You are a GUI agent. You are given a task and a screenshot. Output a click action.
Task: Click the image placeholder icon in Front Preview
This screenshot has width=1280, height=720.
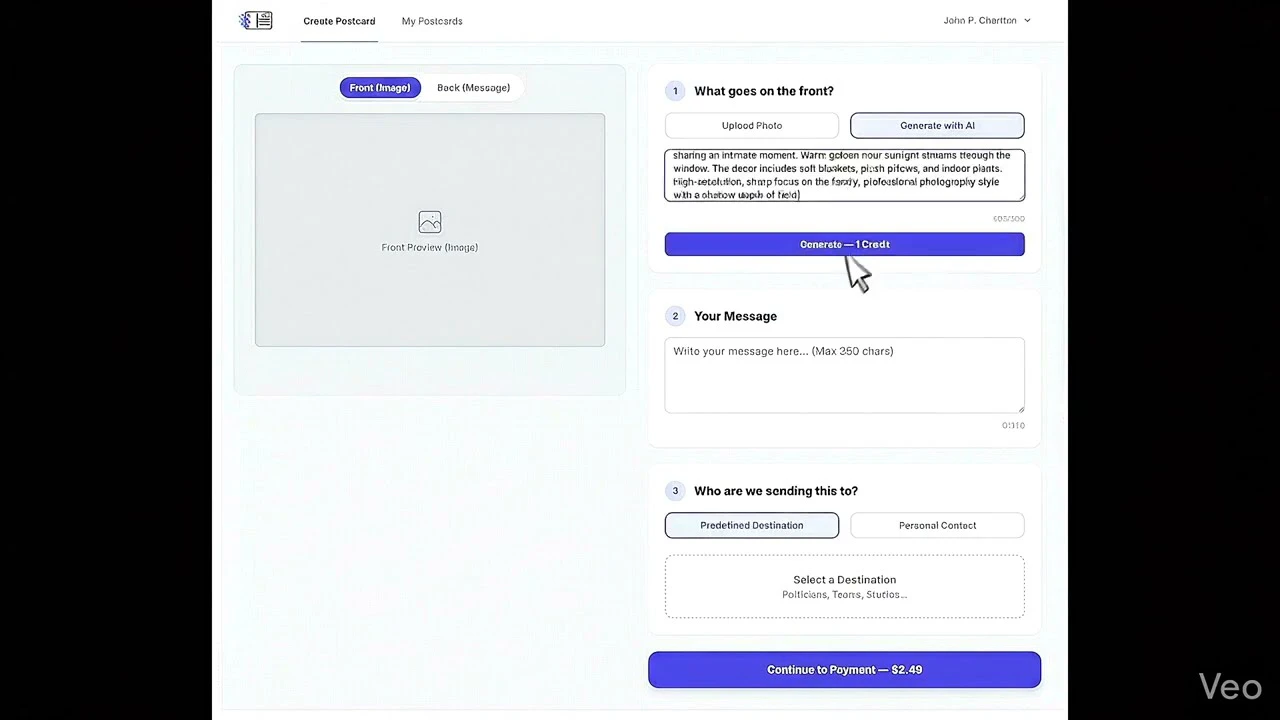coord(430,222)
